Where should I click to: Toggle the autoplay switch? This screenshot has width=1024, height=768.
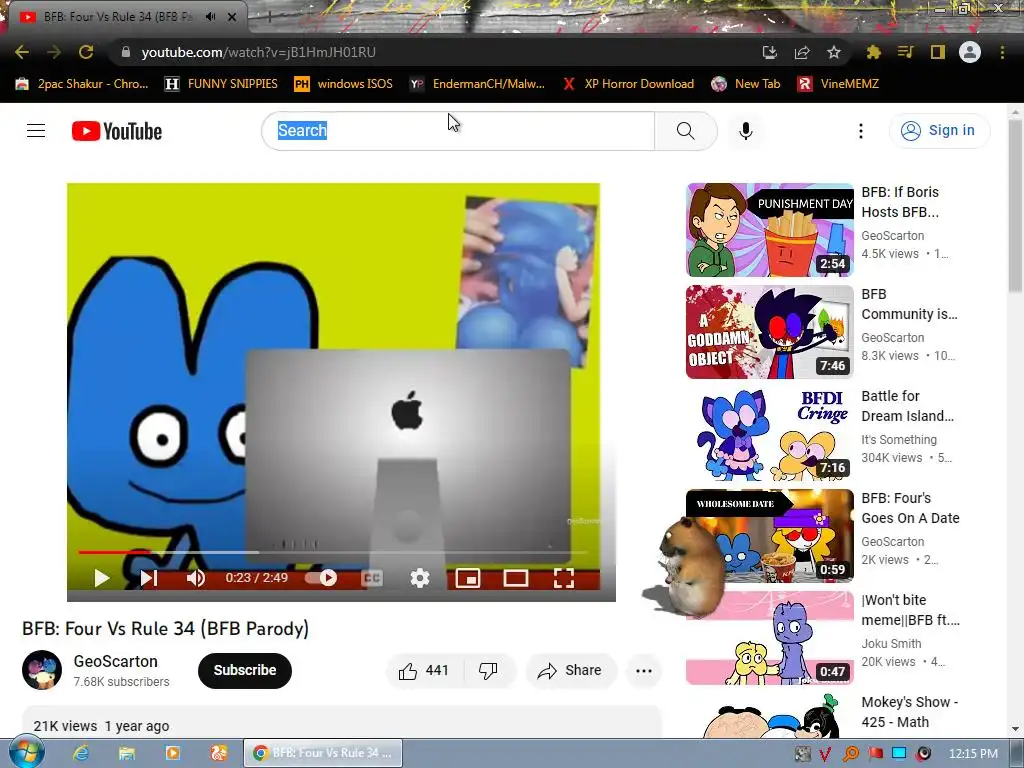tap(321, 578)
